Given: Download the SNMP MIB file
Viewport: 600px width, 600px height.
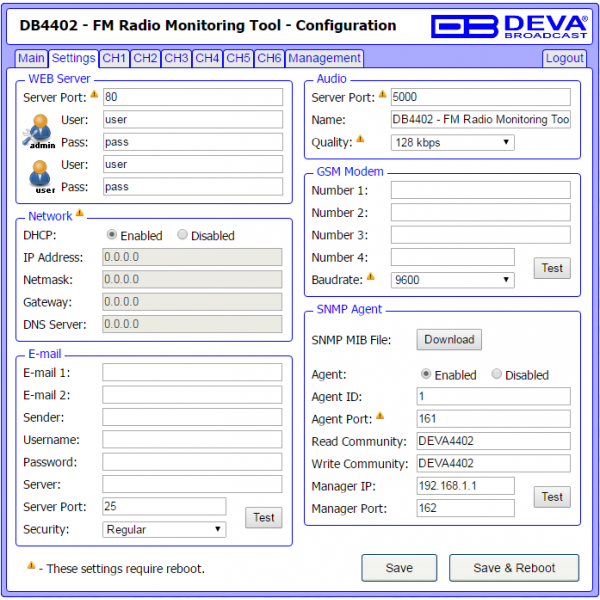Looking at the screenshot, I should 449,339.
